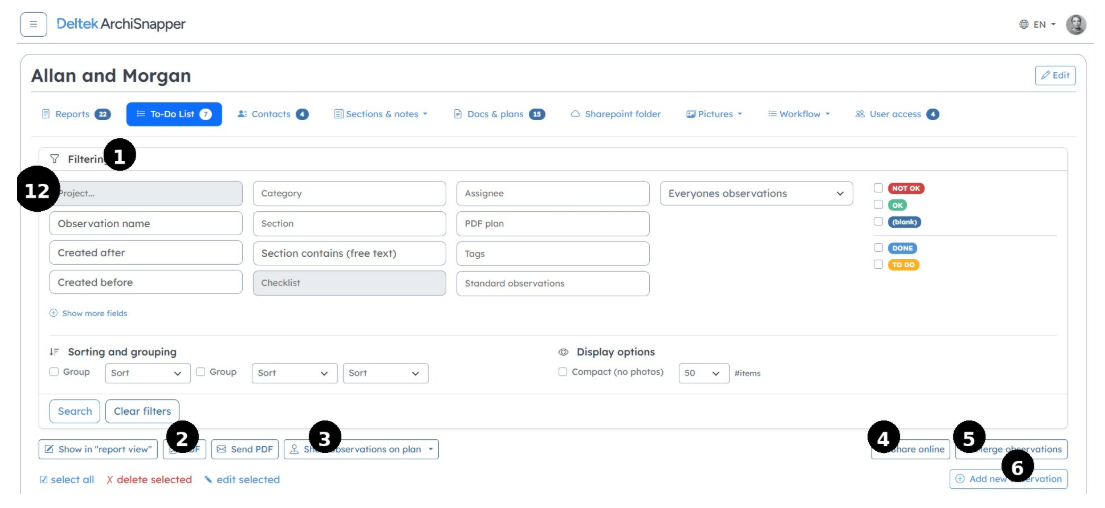The image size is (1105, 508).
Task: Click the Tags filter field
Action: tap(552, 253)
